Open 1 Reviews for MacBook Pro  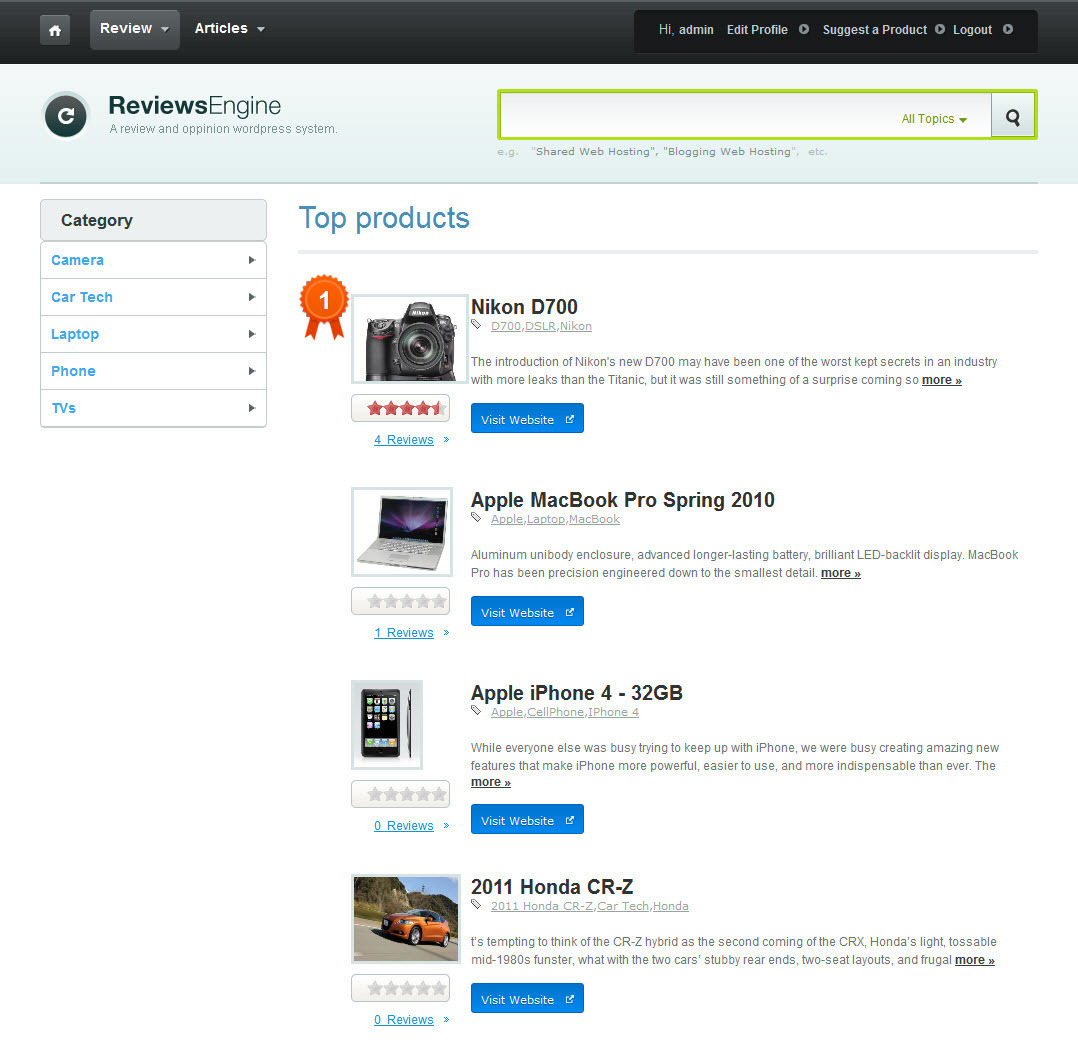(404, 633)
